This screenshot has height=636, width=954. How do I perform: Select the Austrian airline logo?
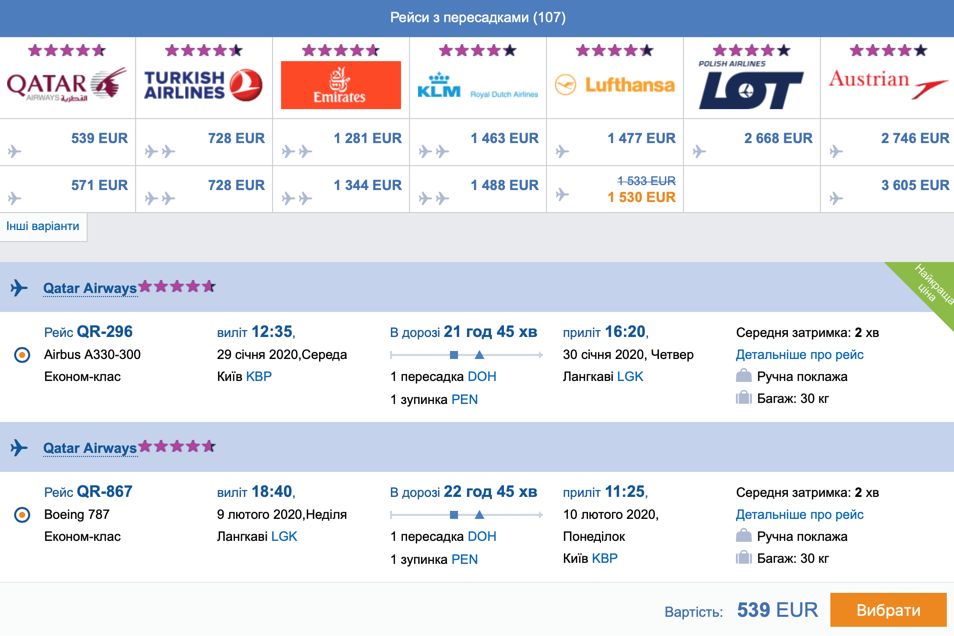(888, 85)
